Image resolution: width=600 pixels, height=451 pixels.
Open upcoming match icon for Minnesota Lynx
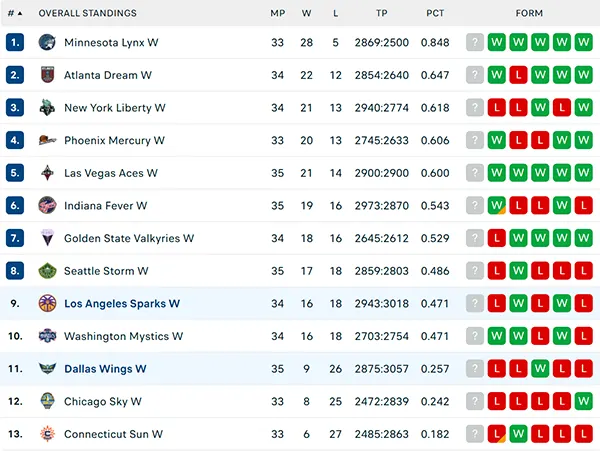(475, 42)
